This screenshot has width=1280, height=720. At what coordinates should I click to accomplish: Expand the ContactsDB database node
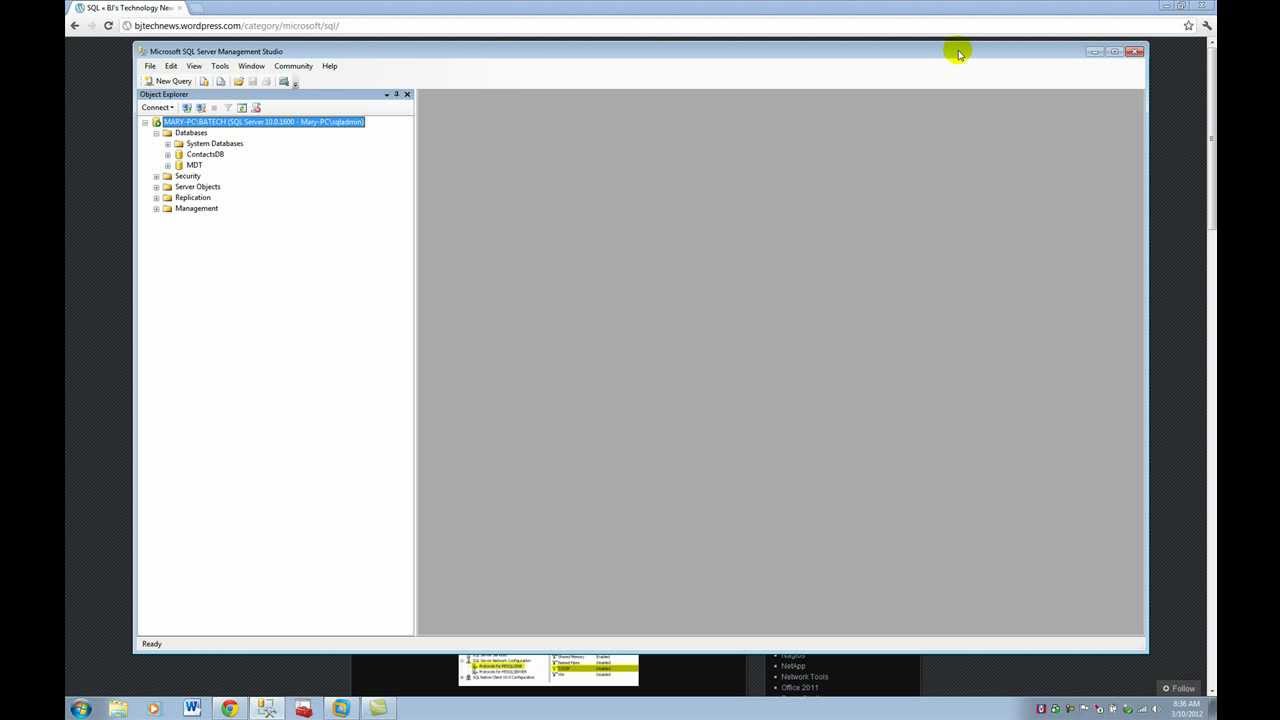(x=168, y=155)
